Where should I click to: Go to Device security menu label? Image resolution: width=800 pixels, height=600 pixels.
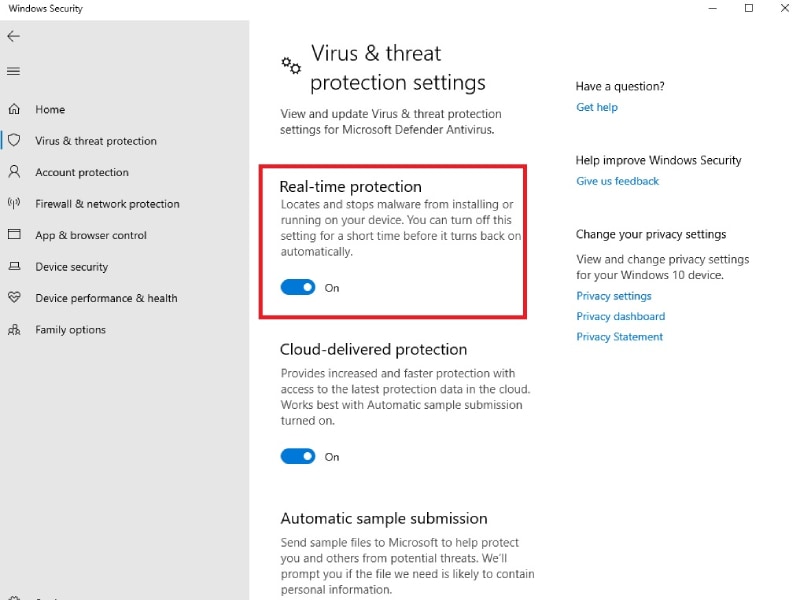pyautogui.click(x=71, y=267)
